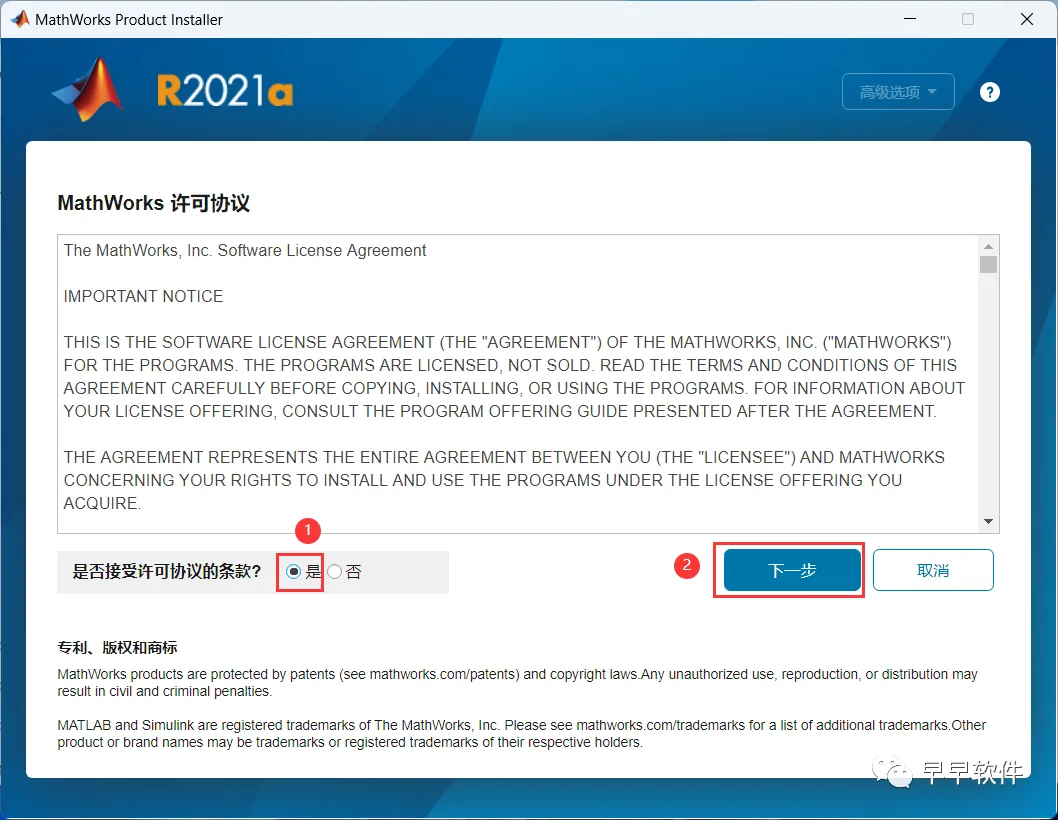This screenshot has width=1058, height=820.
Task: Select the 否 radio button to decline
Action: [x=335, y=572]
